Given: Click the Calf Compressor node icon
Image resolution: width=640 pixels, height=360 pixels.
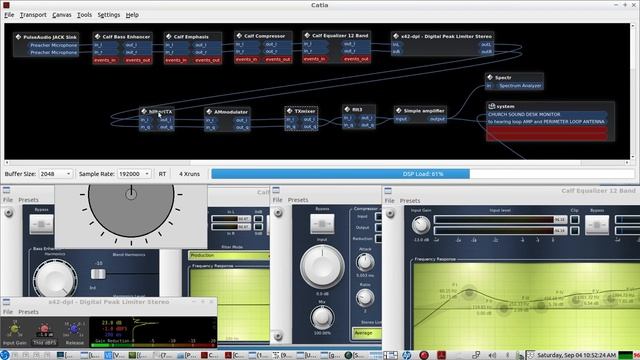Looking at the screenshot, I should 239,36.
